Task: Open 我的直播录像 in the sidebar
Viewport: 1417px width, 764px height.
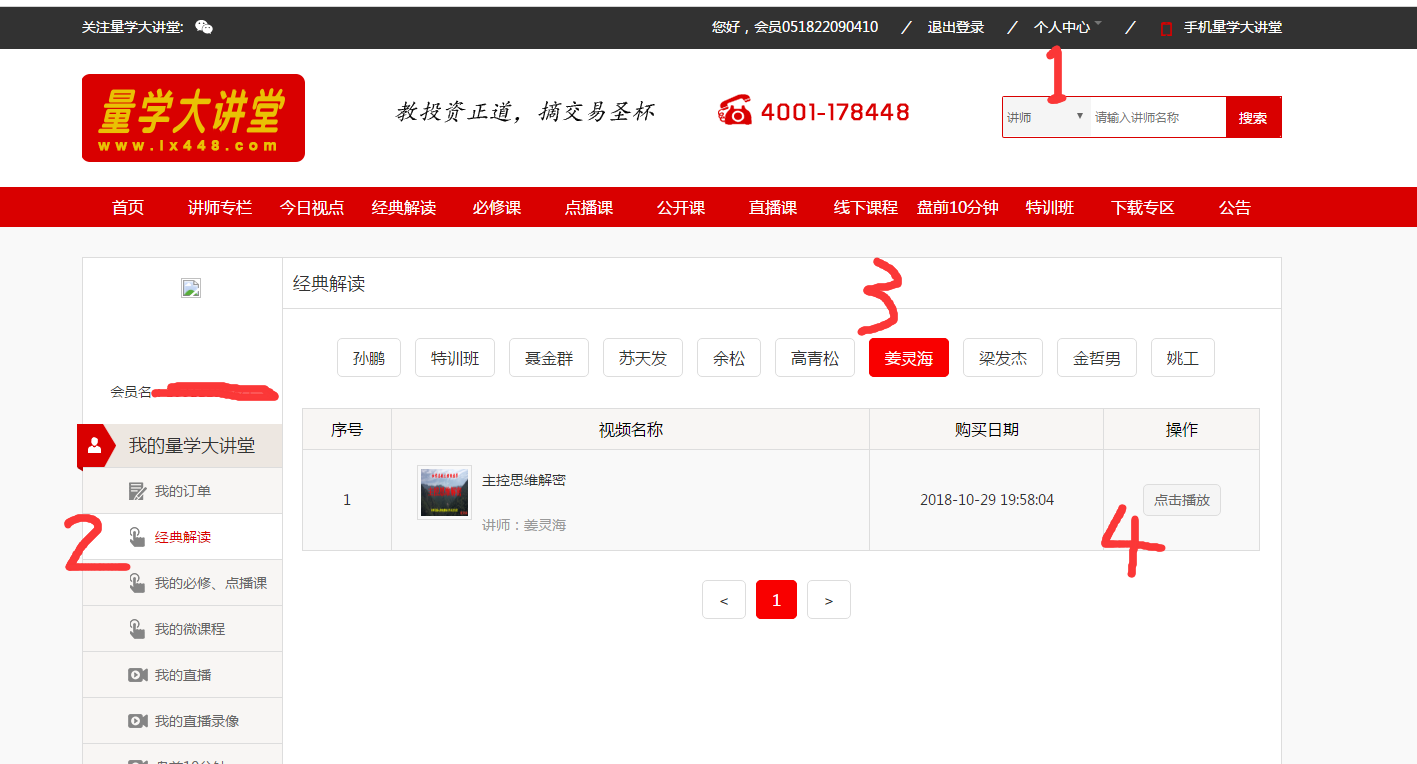Action: tap(182, 721)
